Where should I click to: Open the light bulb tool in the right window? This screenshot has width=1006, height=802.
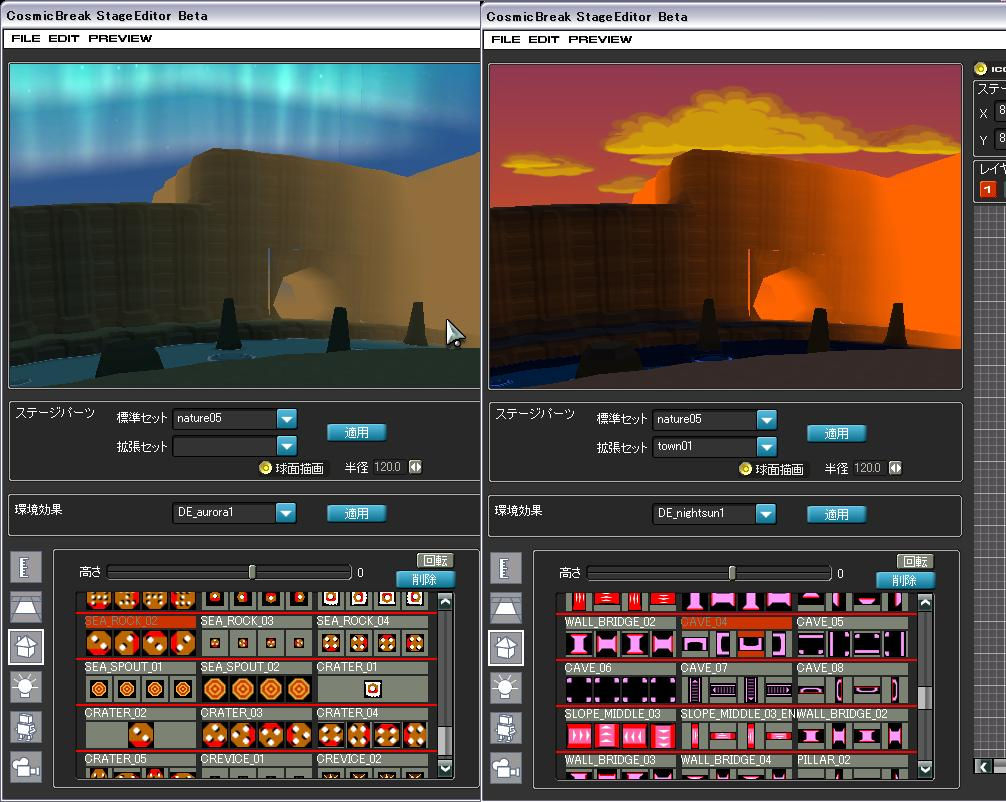click(506, 688)
